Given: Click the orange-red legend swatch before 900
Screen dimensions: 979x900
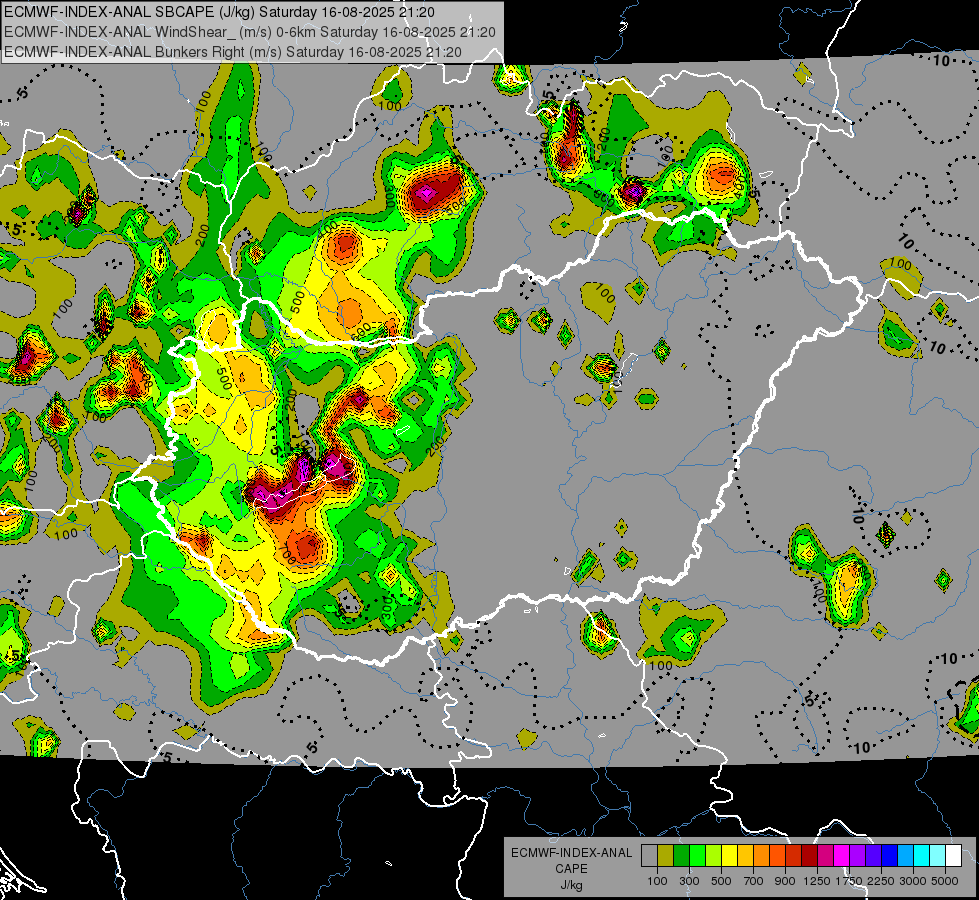Looking at the screenshot, I should pos(777,856).
